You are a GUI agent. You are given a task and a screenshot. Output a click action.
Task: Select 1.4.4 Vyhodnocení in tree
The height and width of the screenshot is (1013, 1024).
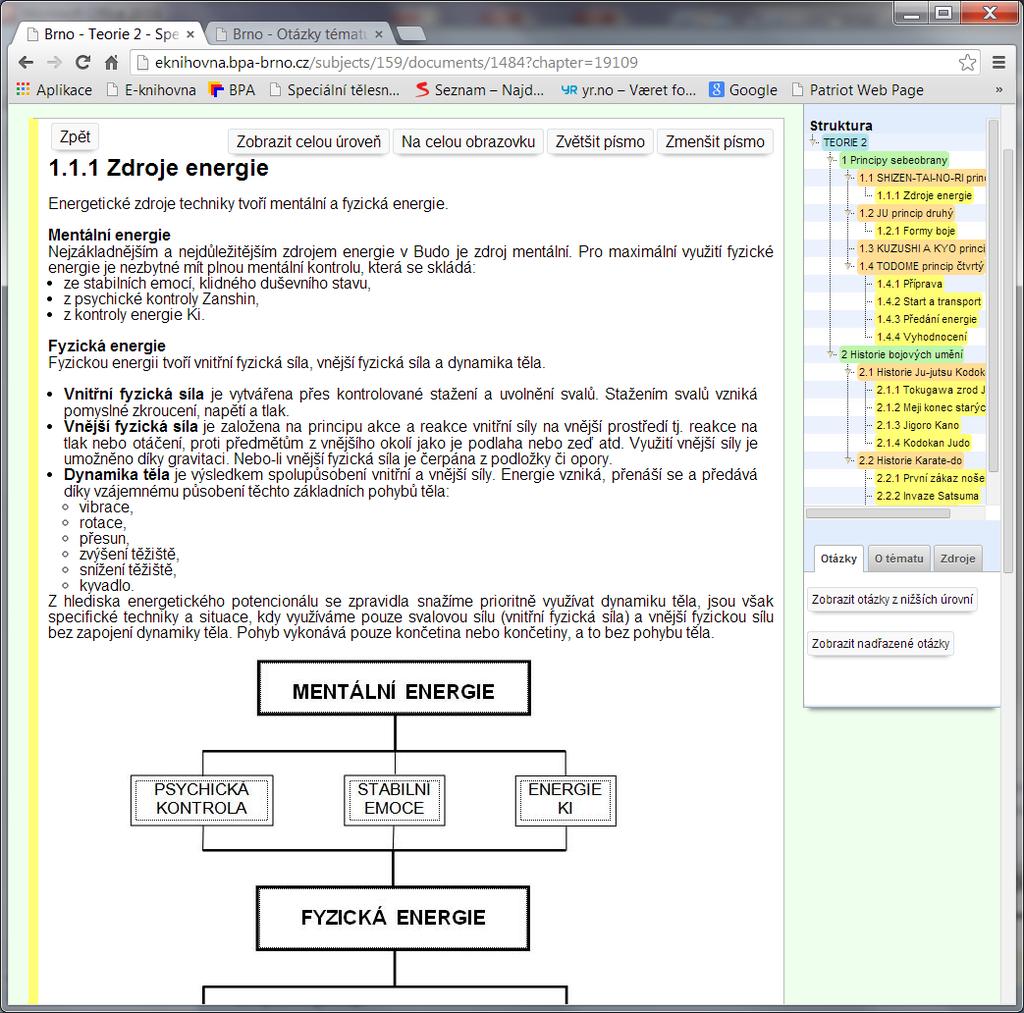tap(921, 336)
